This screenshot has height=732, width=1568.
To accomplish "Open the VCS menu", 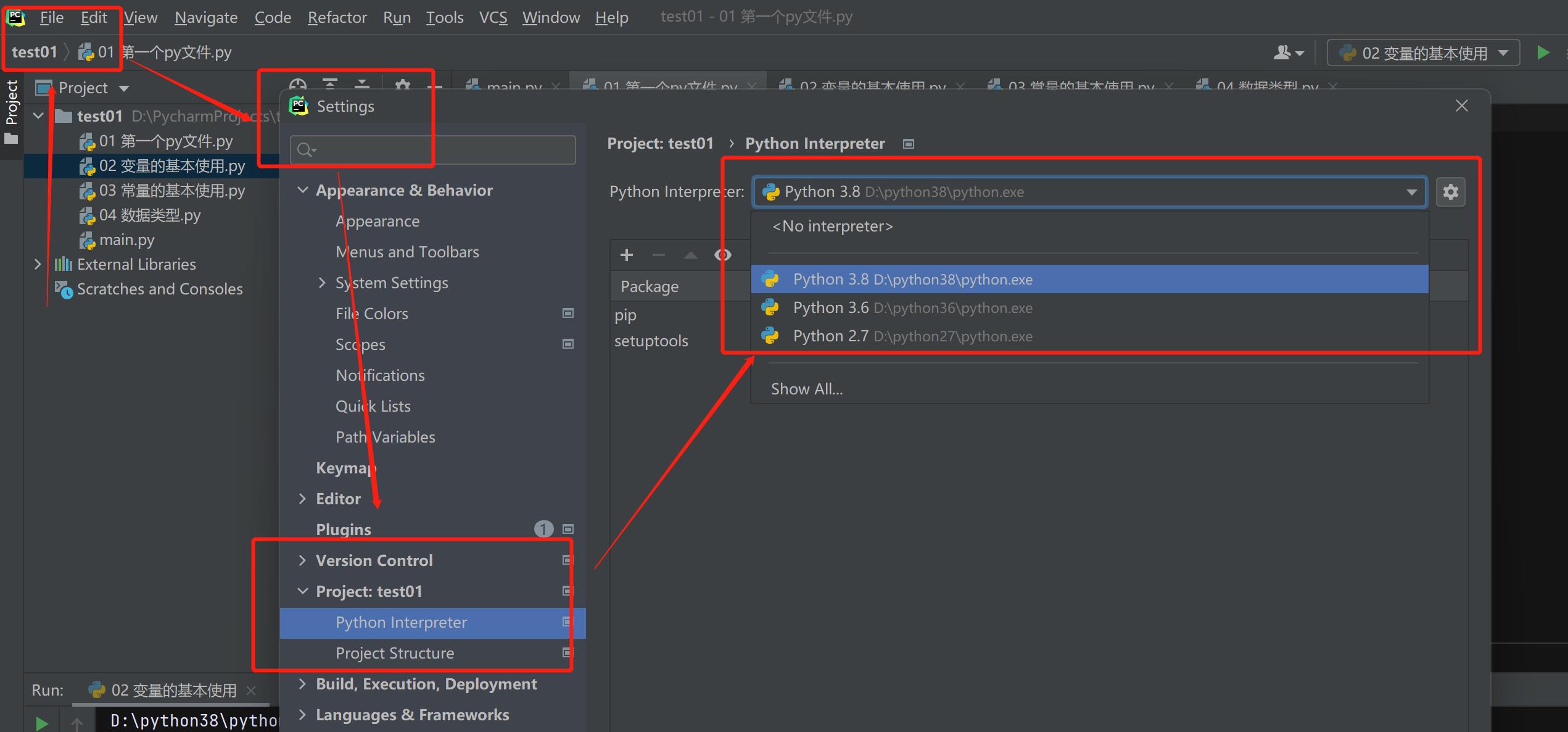I will [493, 17].
